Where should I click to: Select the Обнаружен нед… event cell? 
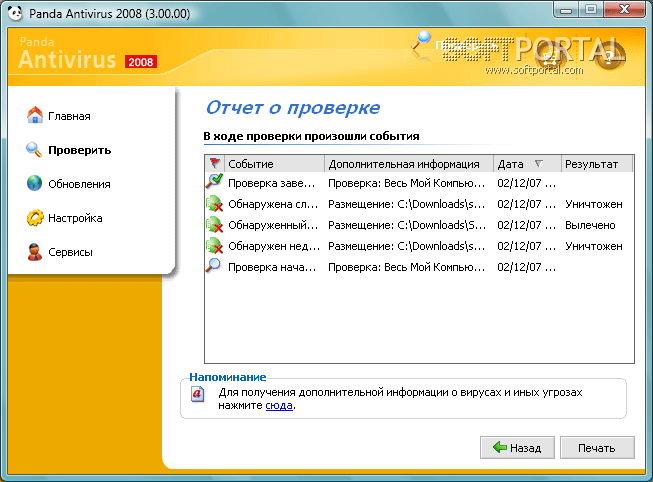(x=274, y=246)
